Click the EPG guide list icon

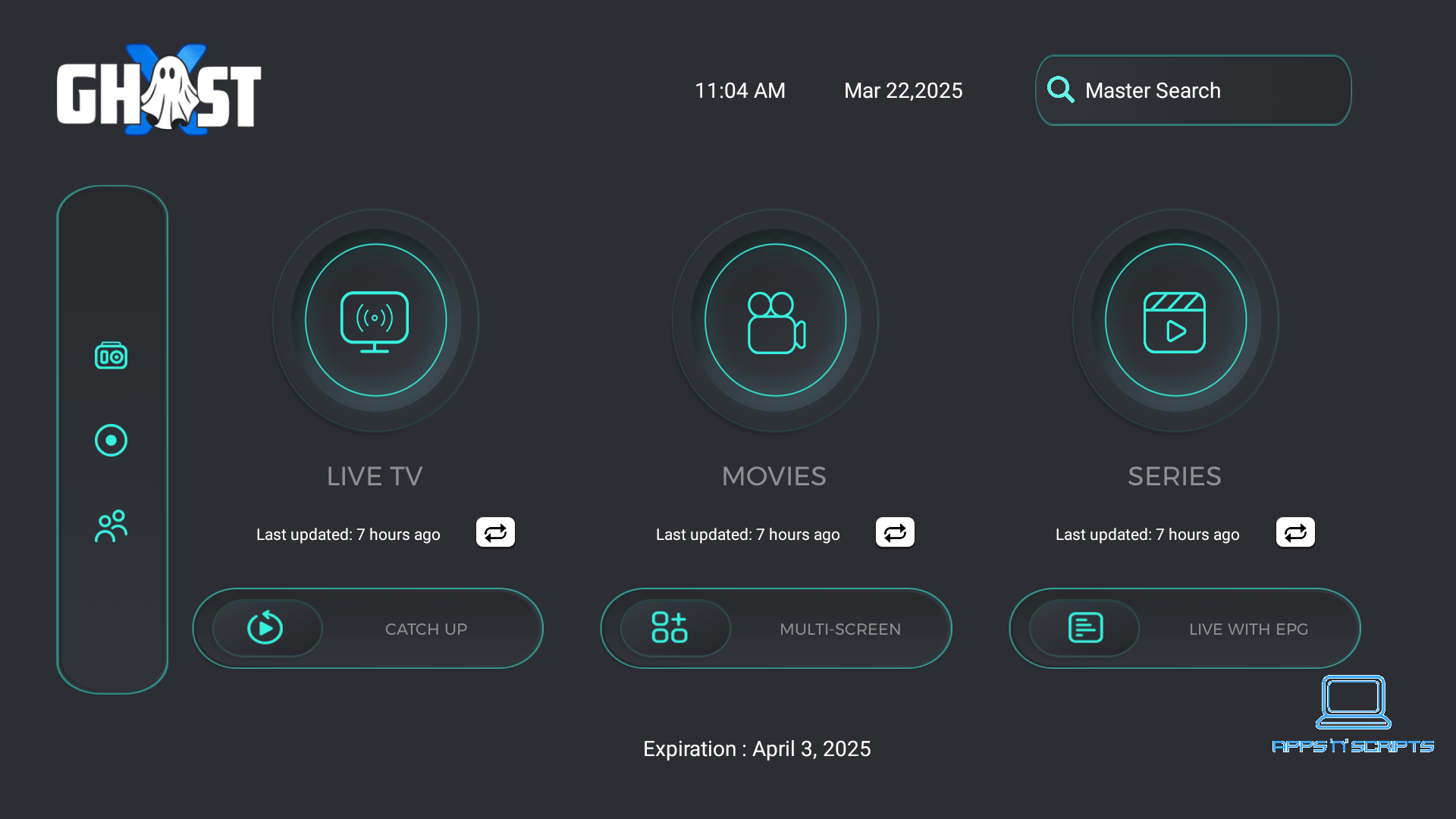coord(1085,628)
